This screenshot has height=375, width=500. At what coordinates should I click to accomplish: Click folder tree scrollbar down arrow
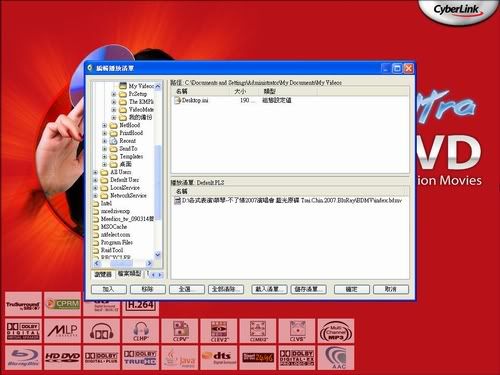point(158,255)
